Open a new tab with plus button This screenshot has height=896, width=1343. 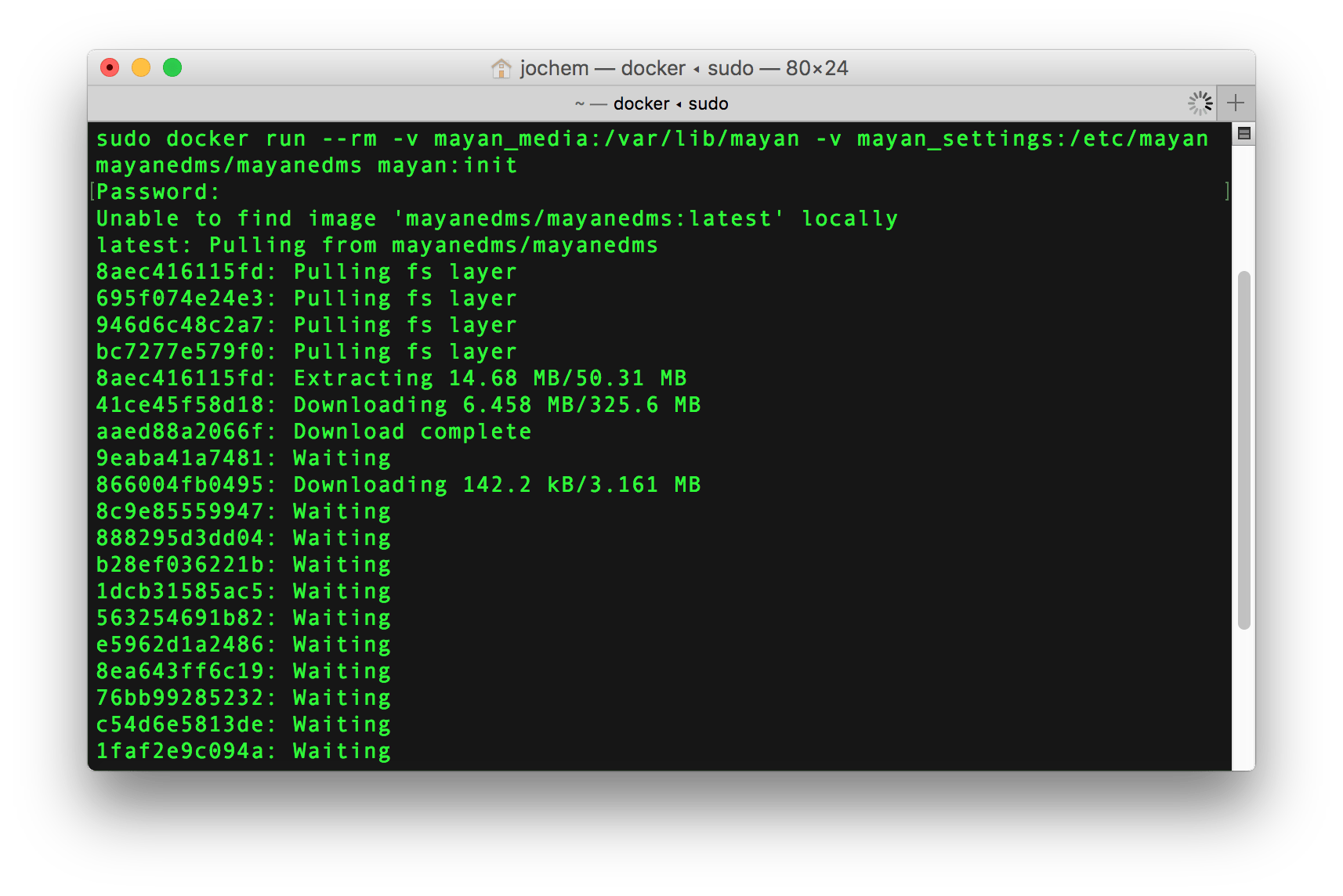coord(1236,103)
